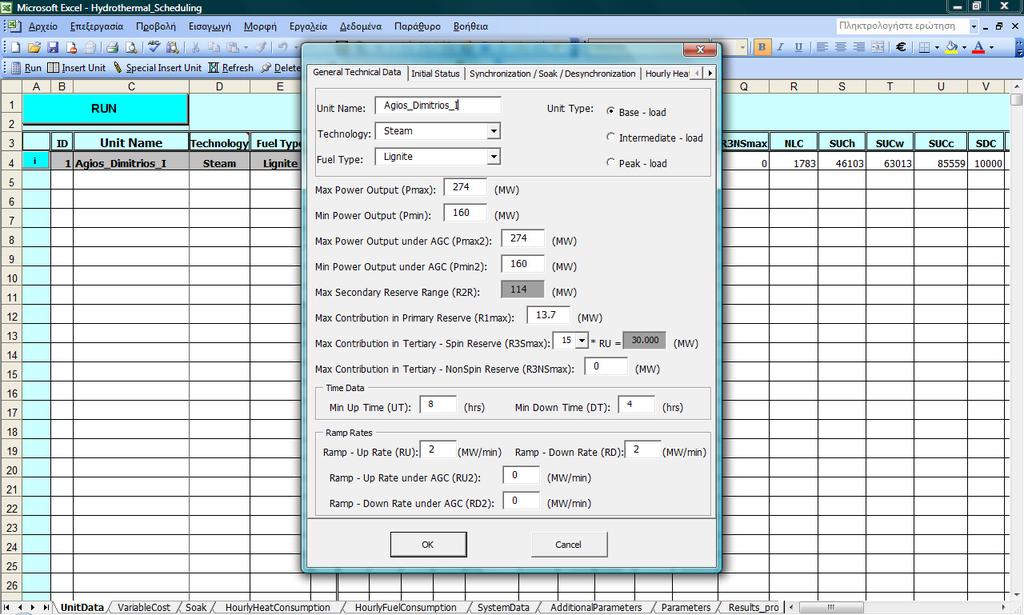Switch to the VariableCost sheet tab

click(x=144, y=607)
